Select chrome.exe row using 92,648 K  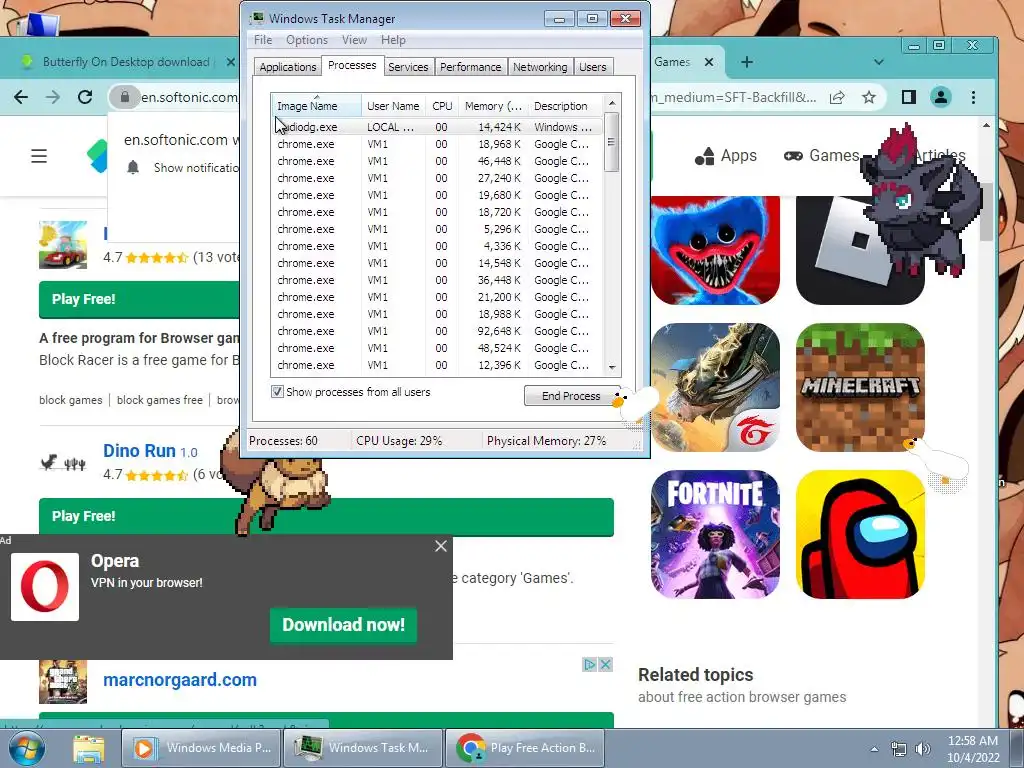pos(436,331)
